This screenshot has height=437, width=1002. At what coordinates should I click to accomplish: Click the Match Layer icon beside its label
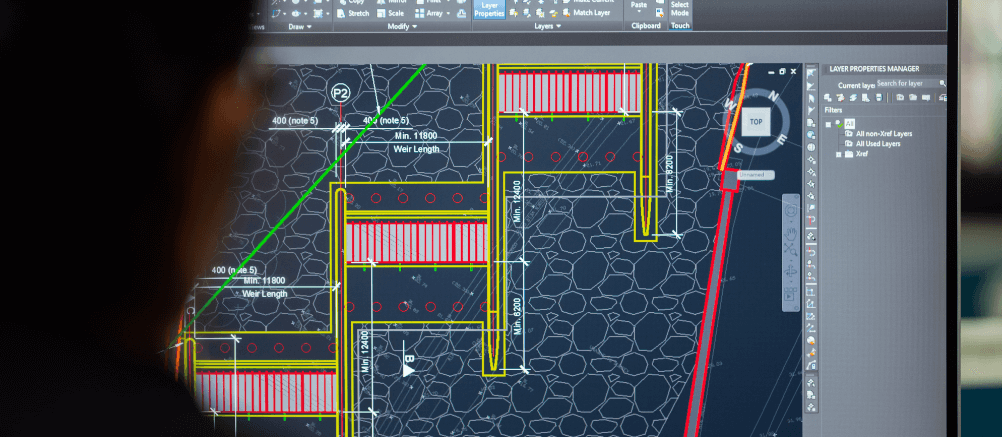566,13
